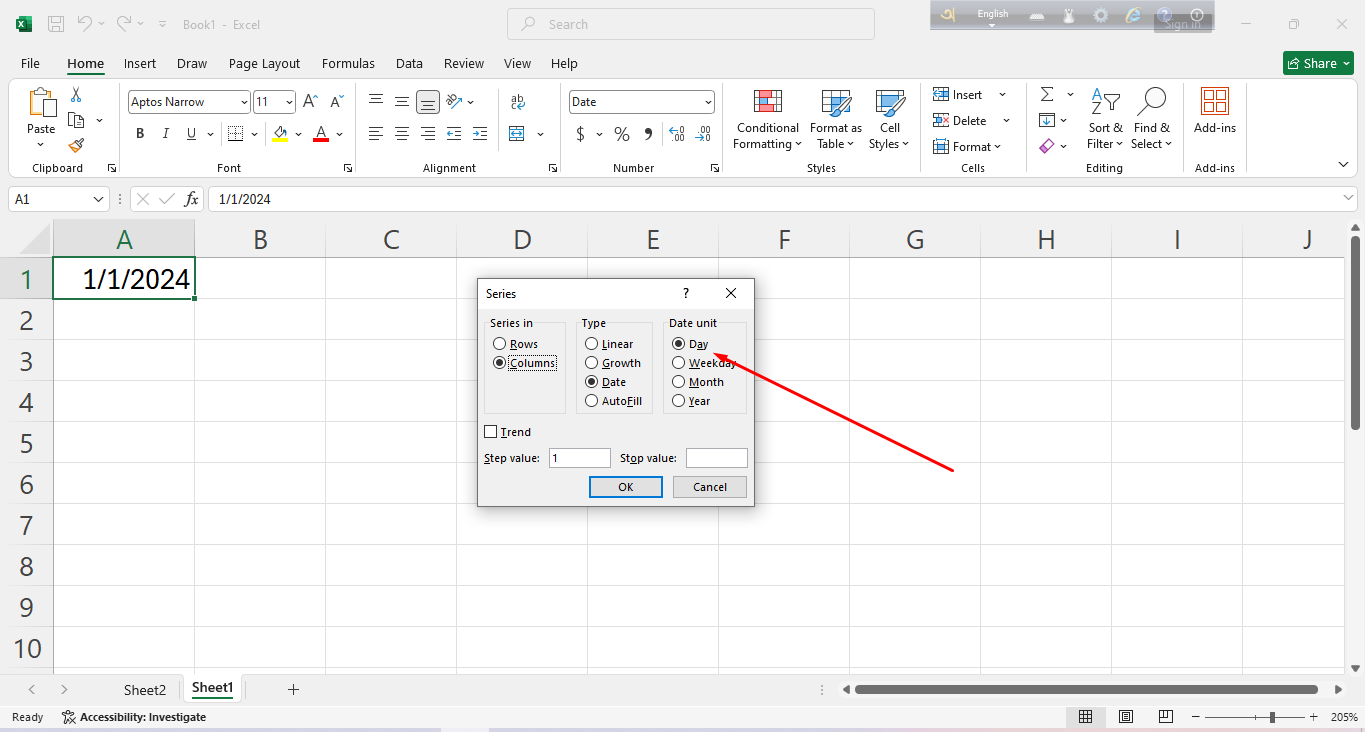Click the Merge & Center icon

(517, 134)
